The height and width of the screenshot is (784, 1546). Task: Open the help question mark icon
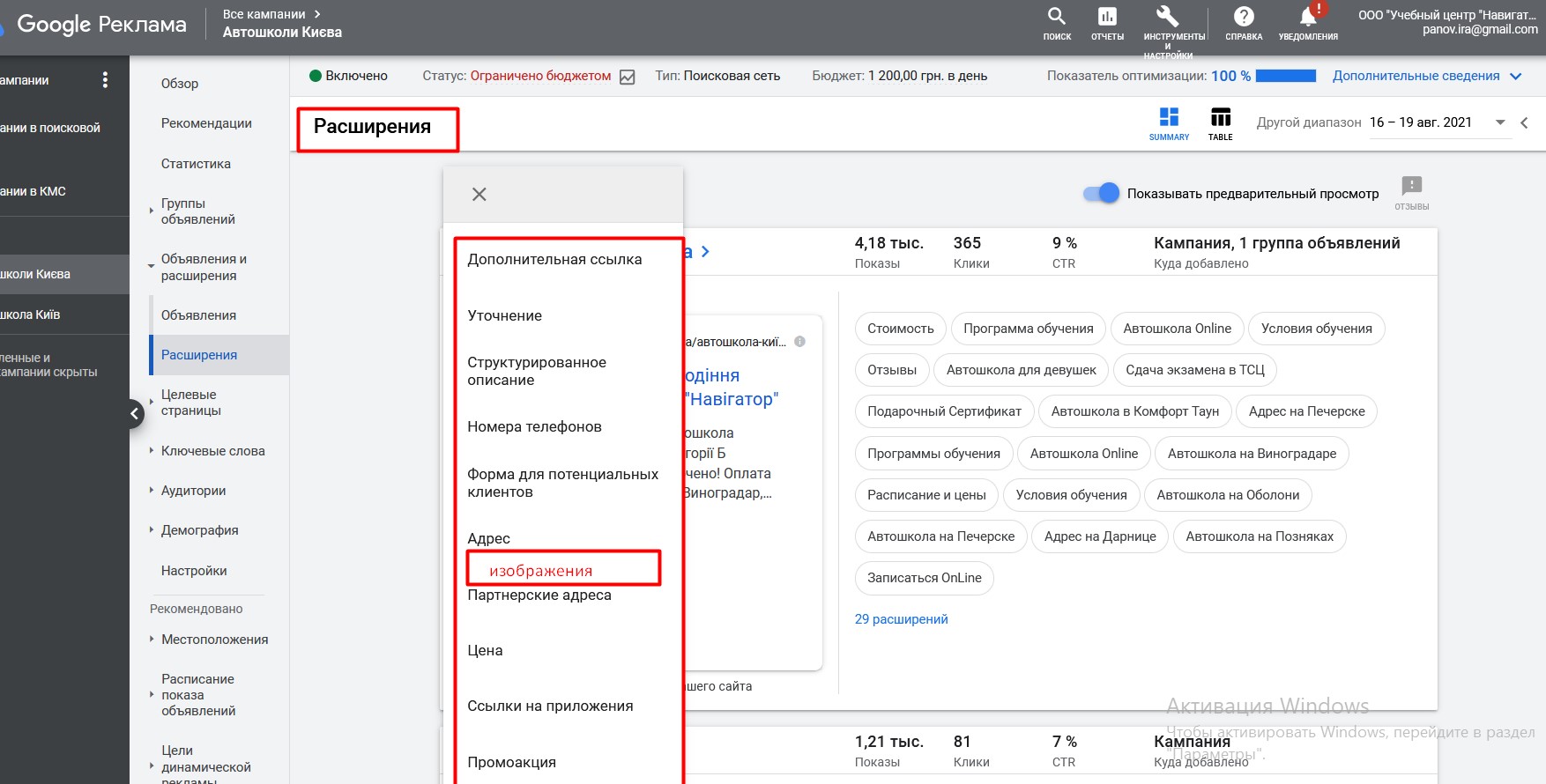tap(1244, 17)
